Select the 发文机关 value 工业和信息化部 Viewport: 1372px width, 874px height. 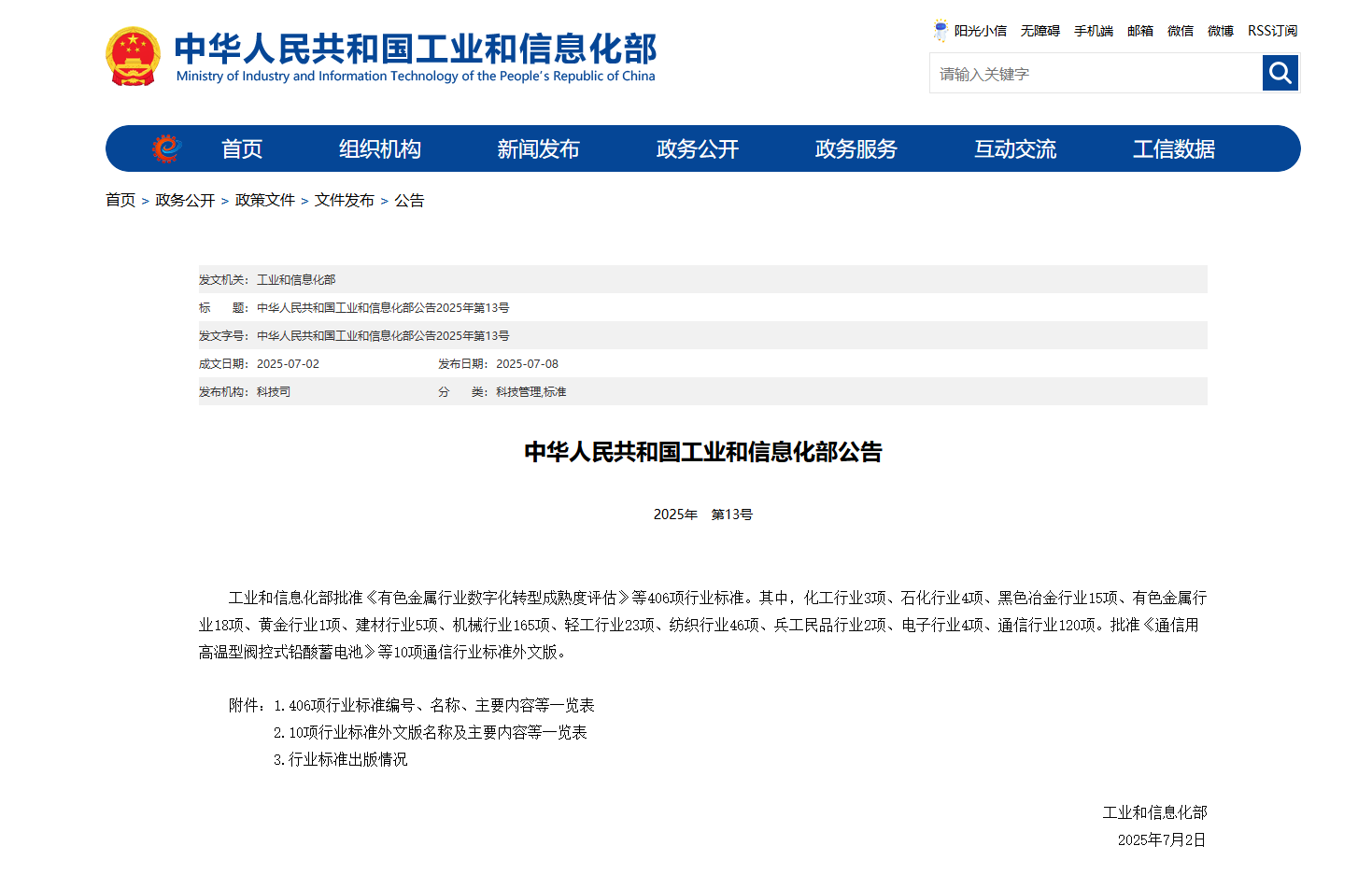pyautogui.click(x=296, y=279)
